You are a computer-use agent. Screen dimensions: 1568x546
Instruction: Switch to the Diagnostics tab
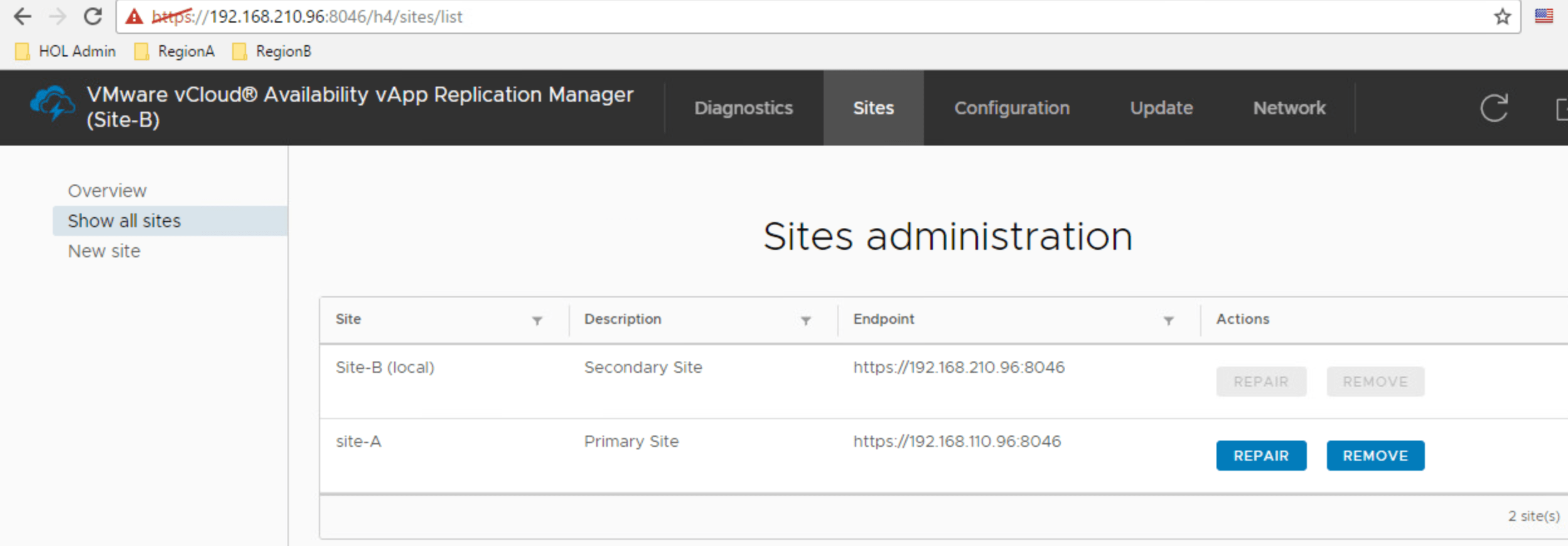[x=743, y=108]
